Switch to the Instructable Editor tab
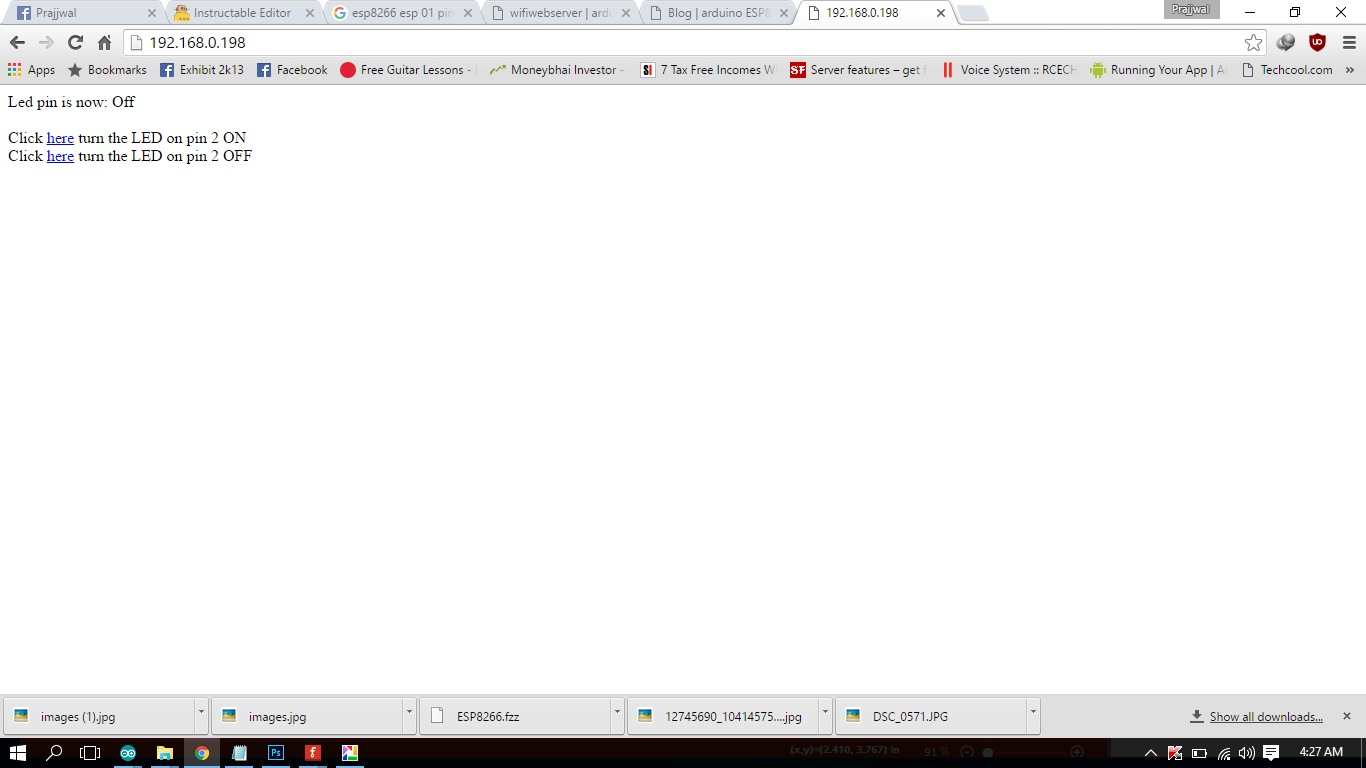The height and width of the screenshot is (768, 1366). click(242, 13)
